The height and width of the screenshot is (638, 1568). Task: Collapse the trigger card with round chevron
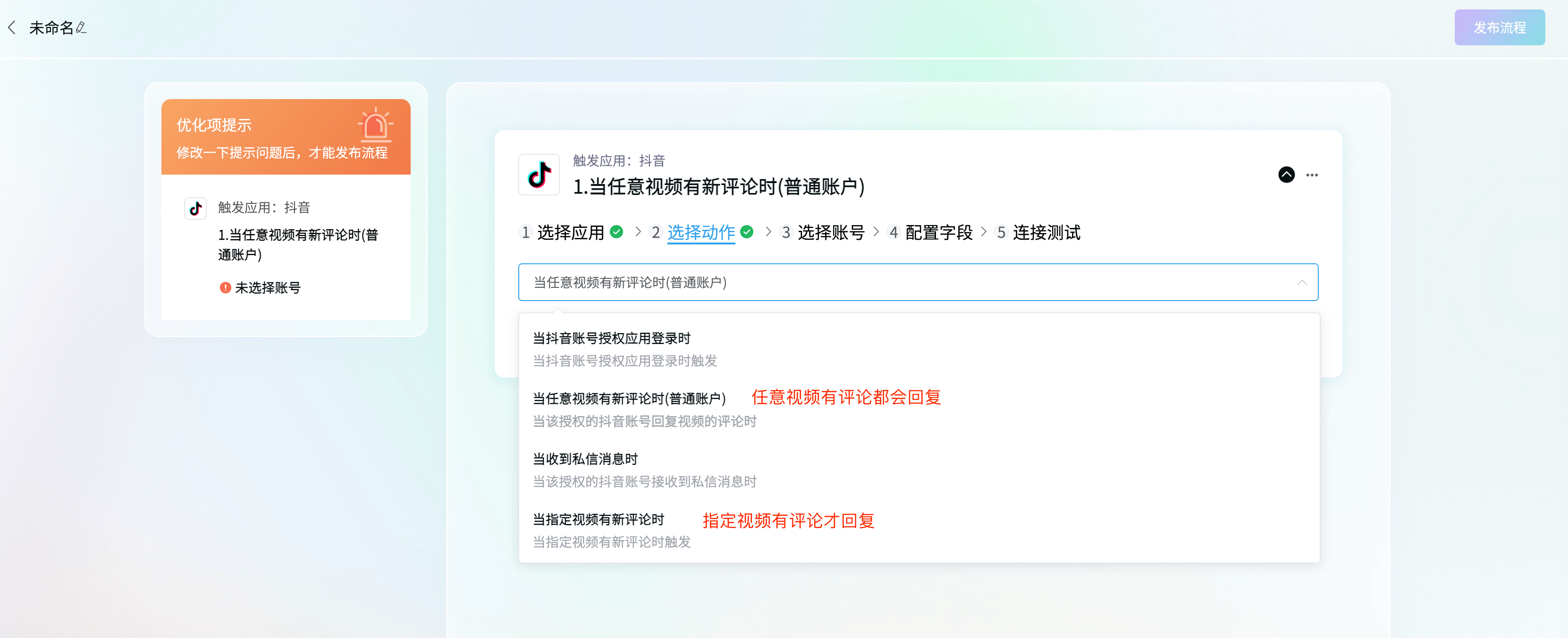click(1286, 175)
